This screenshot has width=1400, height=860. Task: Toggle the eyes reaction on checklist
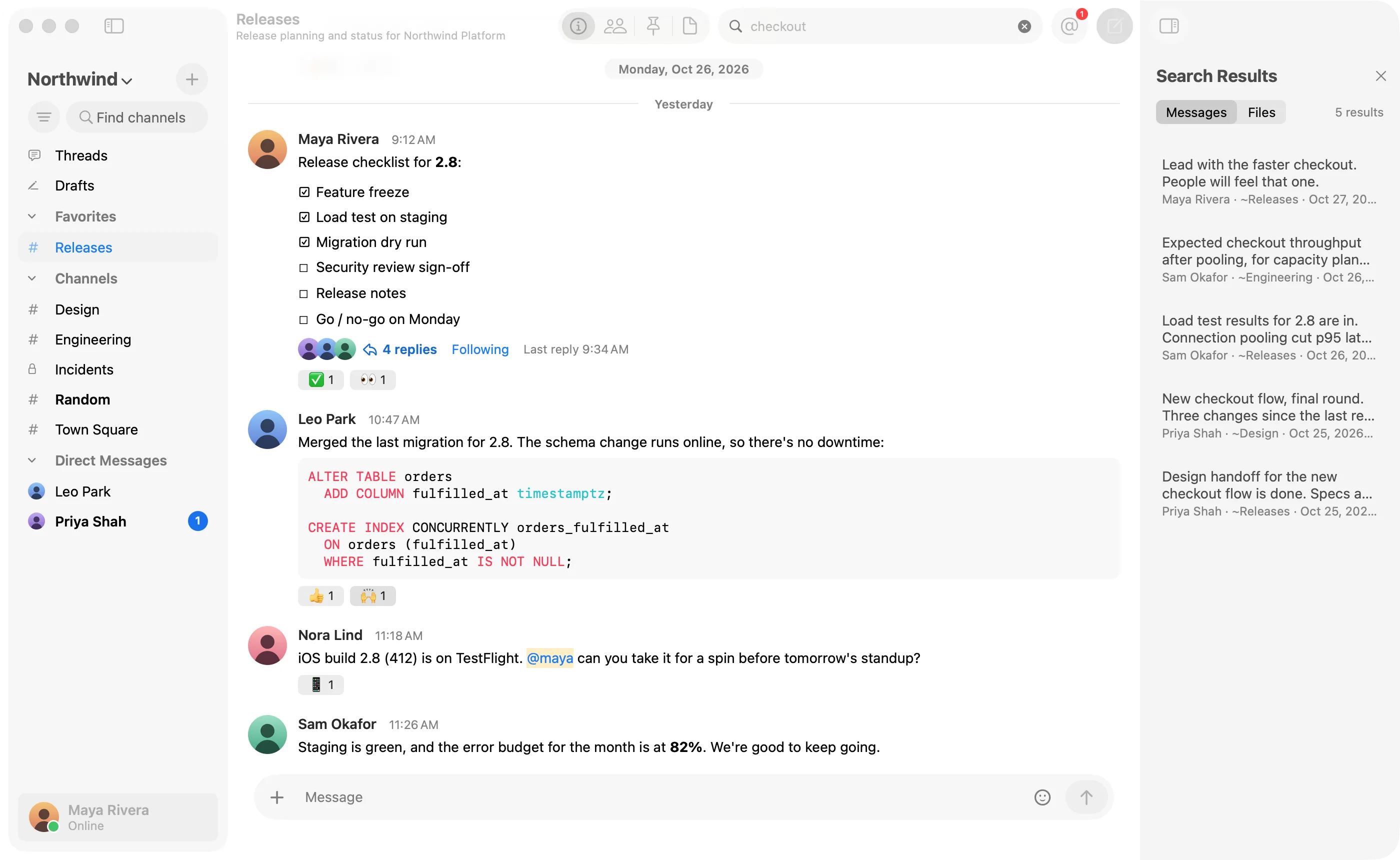click(372, 380)
